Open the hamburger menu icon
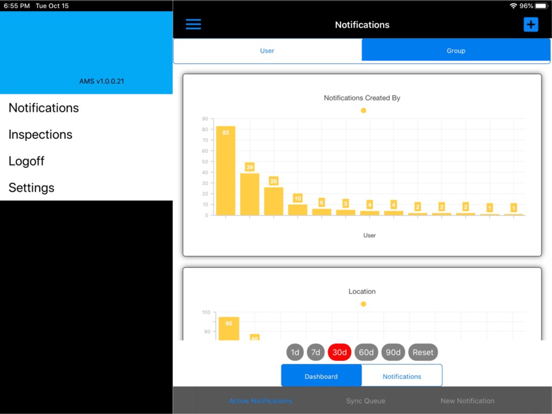This screenshot has height=414, width=552. pyautogui.click(x=193, y=24)
